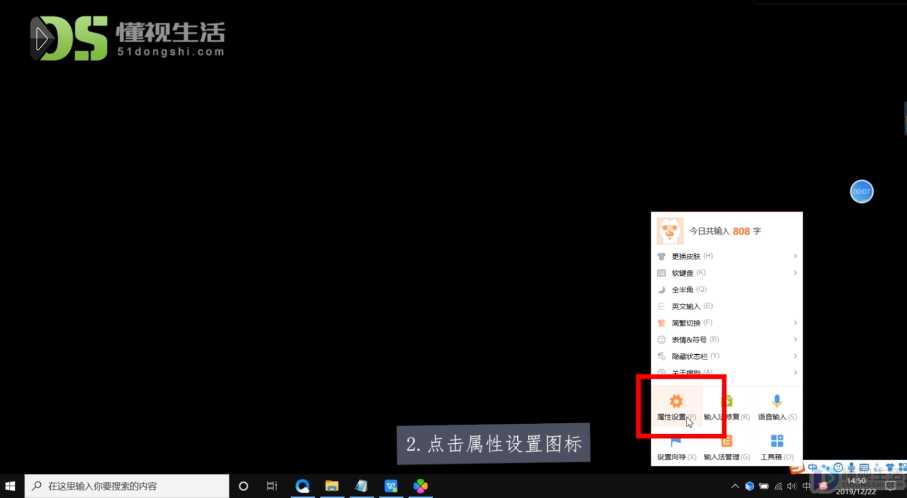Start 语音输入 microphone icon

pyautogui.click(x=777, y=400)
